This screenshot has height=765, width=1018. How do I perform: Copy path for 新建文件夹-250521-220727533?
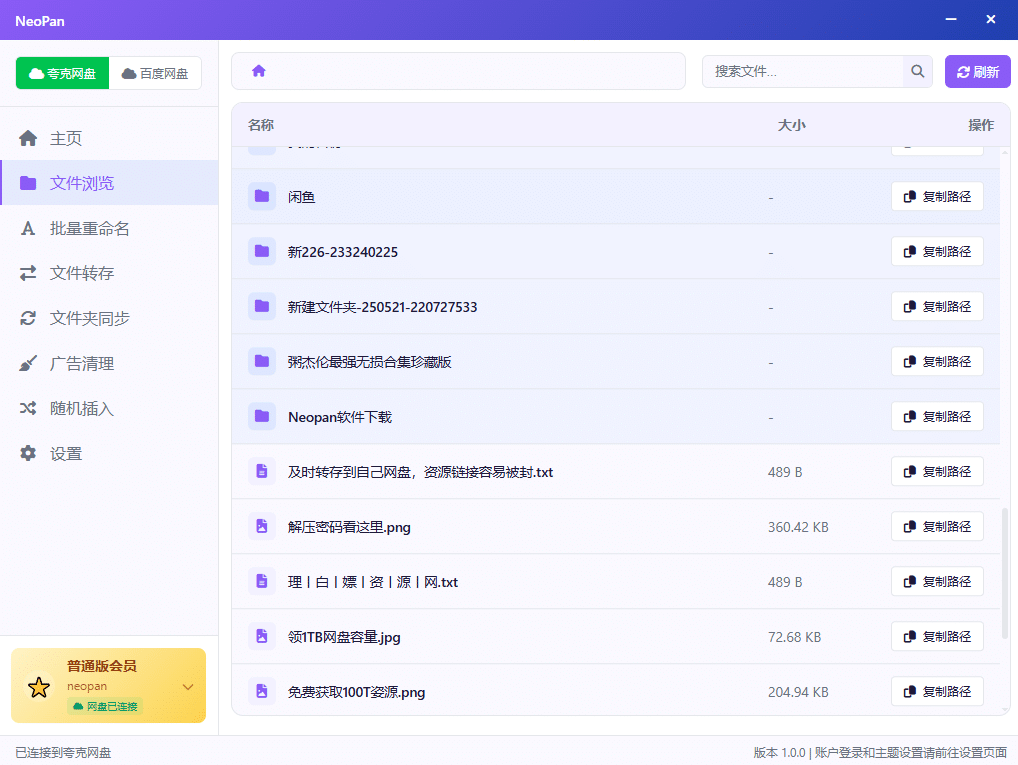coord(937,307)
